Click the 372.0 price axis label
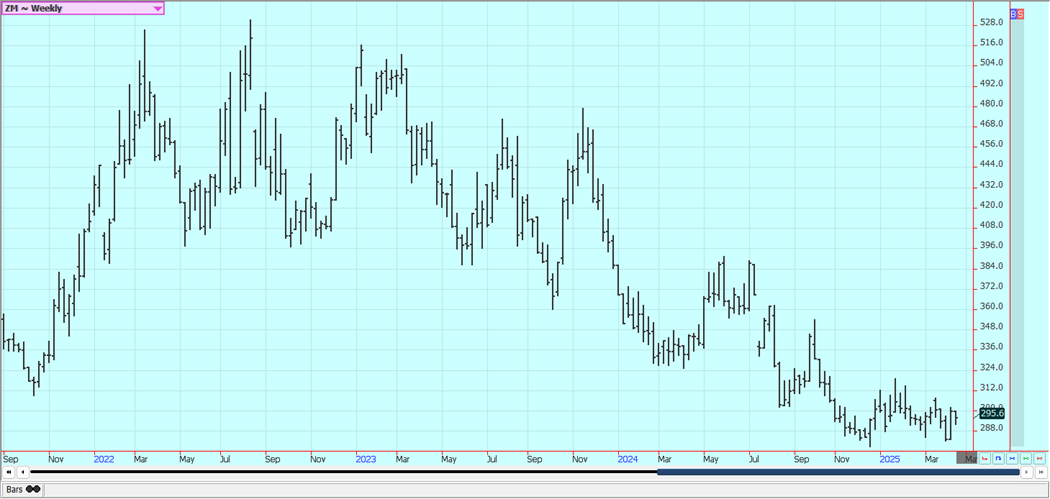 tap(992, 286)
